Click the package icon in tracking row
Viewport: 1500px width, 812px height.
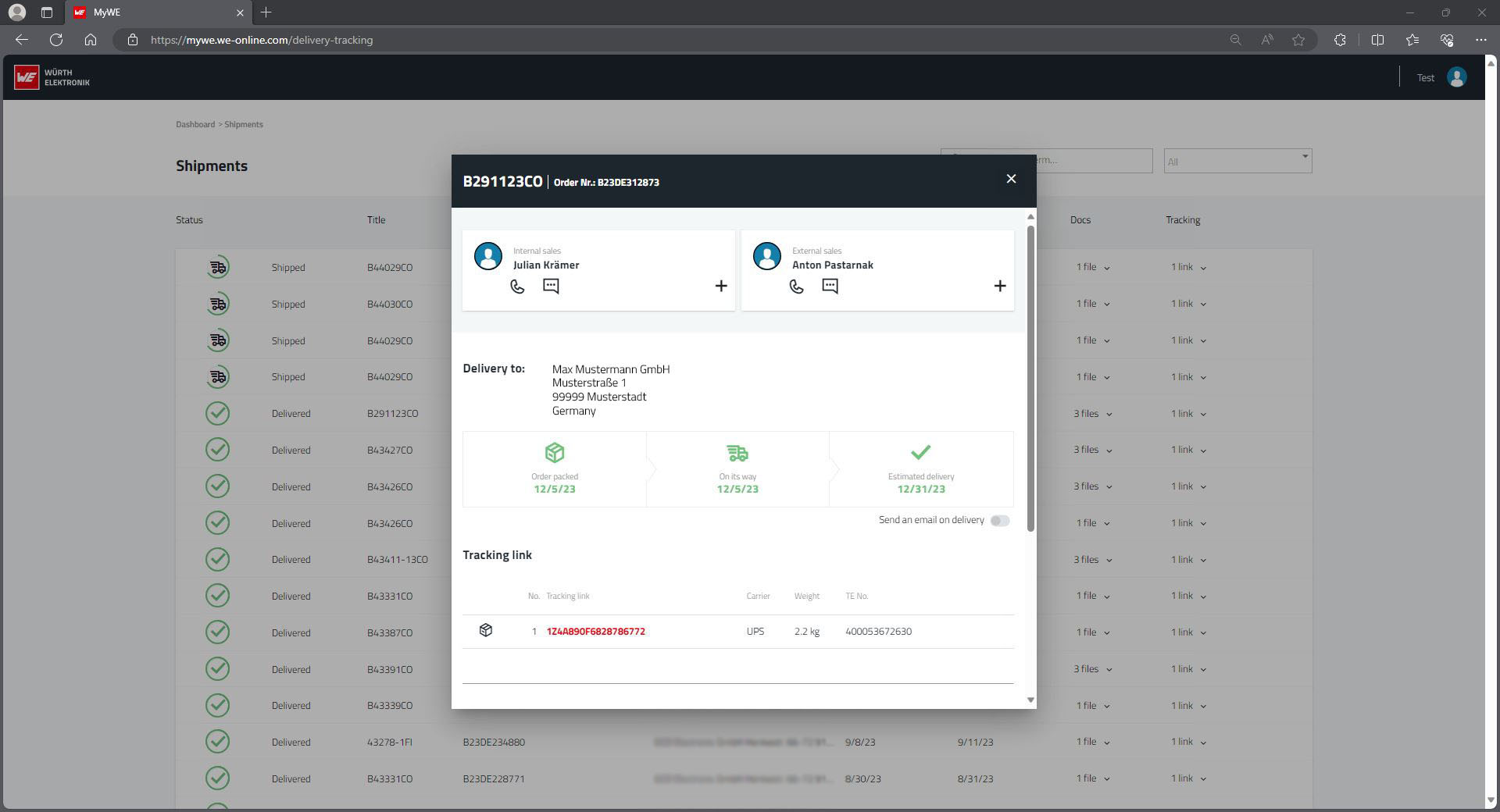(x=486, y=630)
